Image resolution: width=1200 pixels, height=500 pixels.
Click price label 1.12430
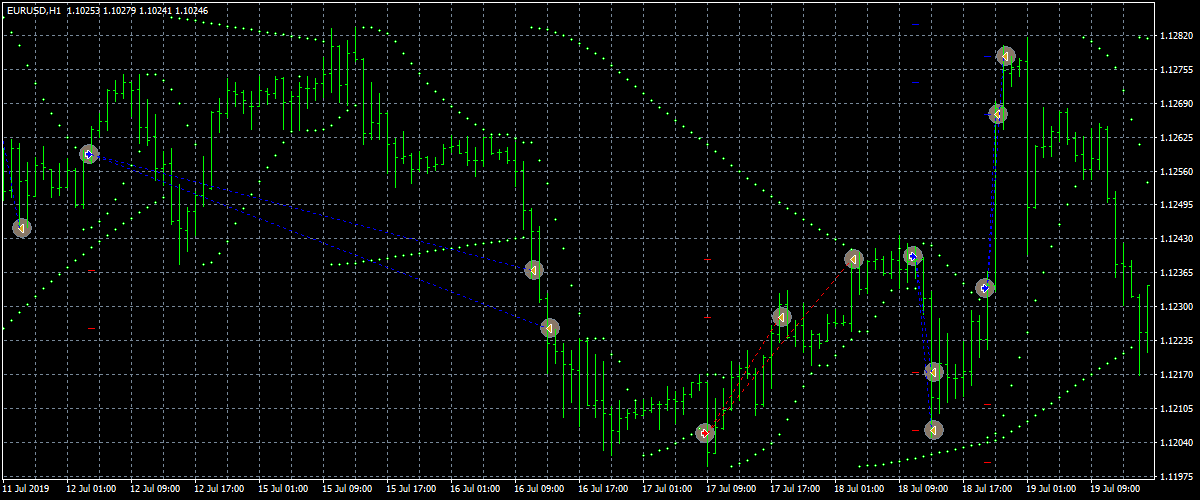[x=1176, y=239]
